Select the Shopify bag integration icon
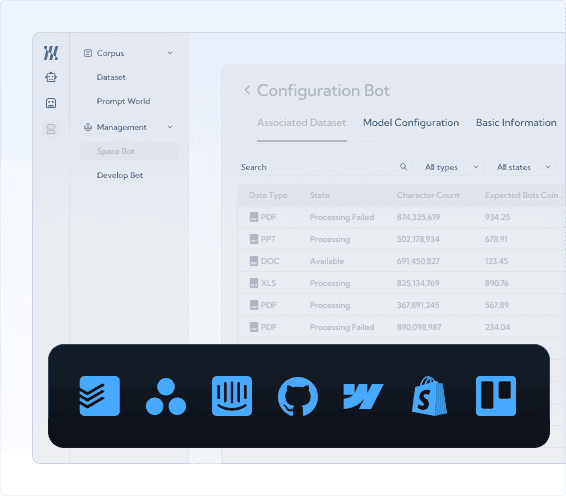566x496 pixels. [429, 396]
